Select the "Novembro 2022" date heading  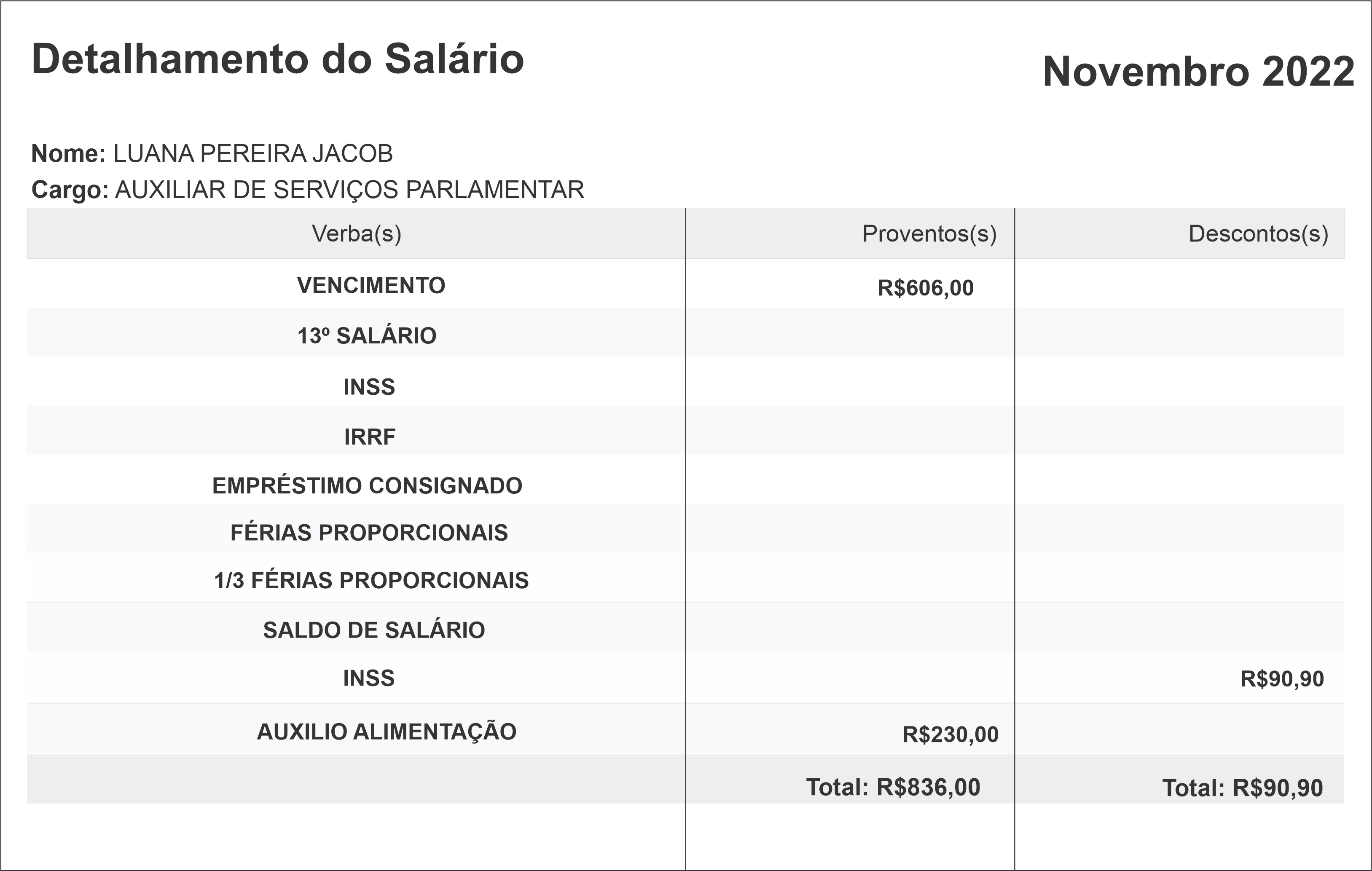pos(1197,72)
